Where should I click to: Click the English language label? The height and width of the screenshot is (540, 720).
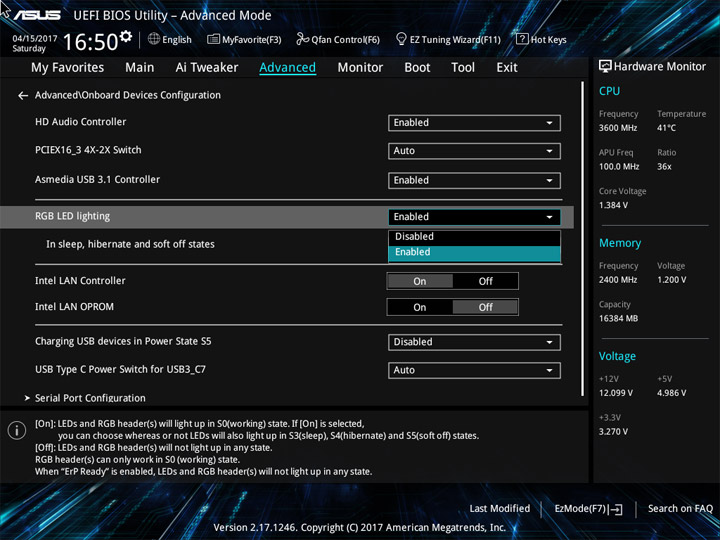tap(177, 40)
